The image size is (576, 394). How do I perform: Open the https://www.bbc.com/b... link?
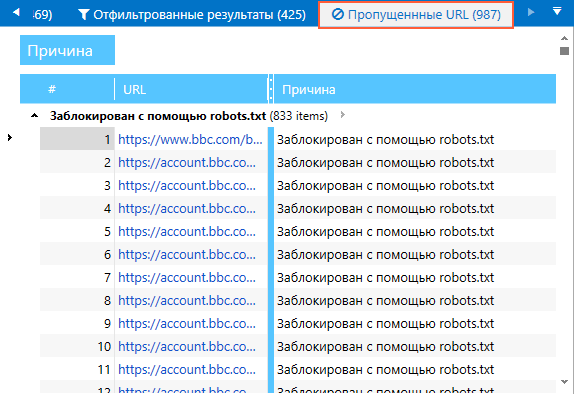tap(190, 140)
